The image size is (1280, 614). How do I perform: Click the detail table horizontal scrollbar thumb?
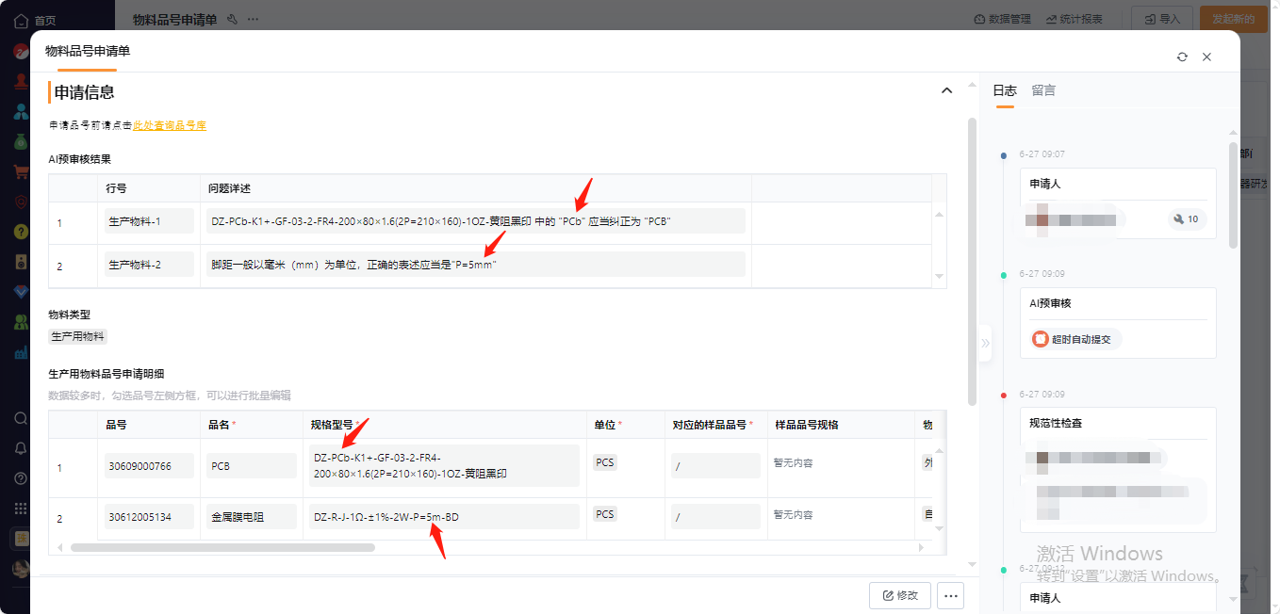tap(222, 548)
